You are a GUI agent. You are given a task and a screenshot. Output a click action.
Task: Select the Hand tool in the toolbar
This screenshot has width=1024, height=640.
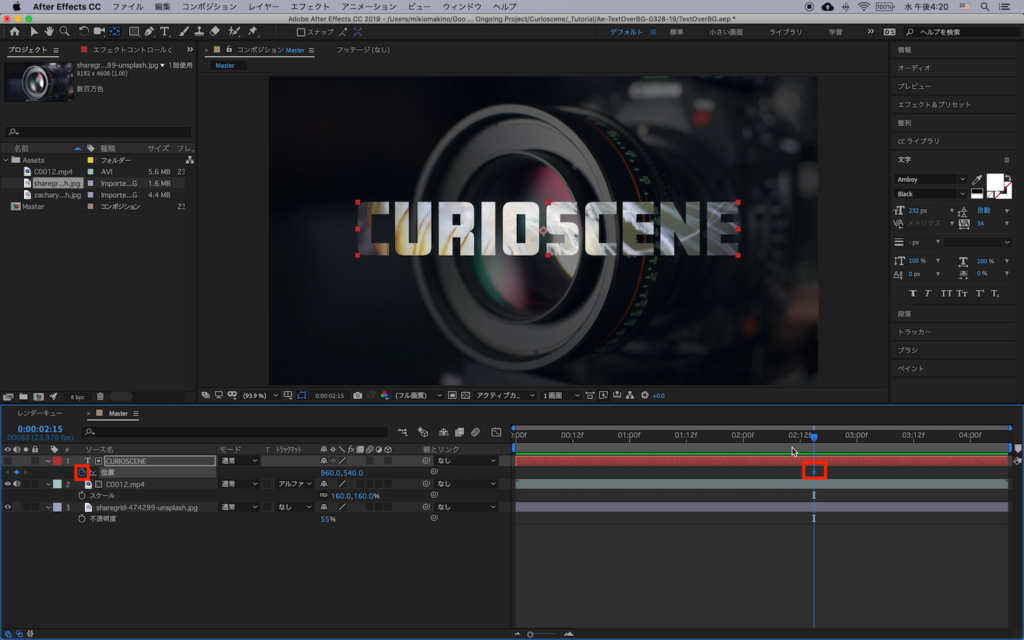tap(50, 32)
